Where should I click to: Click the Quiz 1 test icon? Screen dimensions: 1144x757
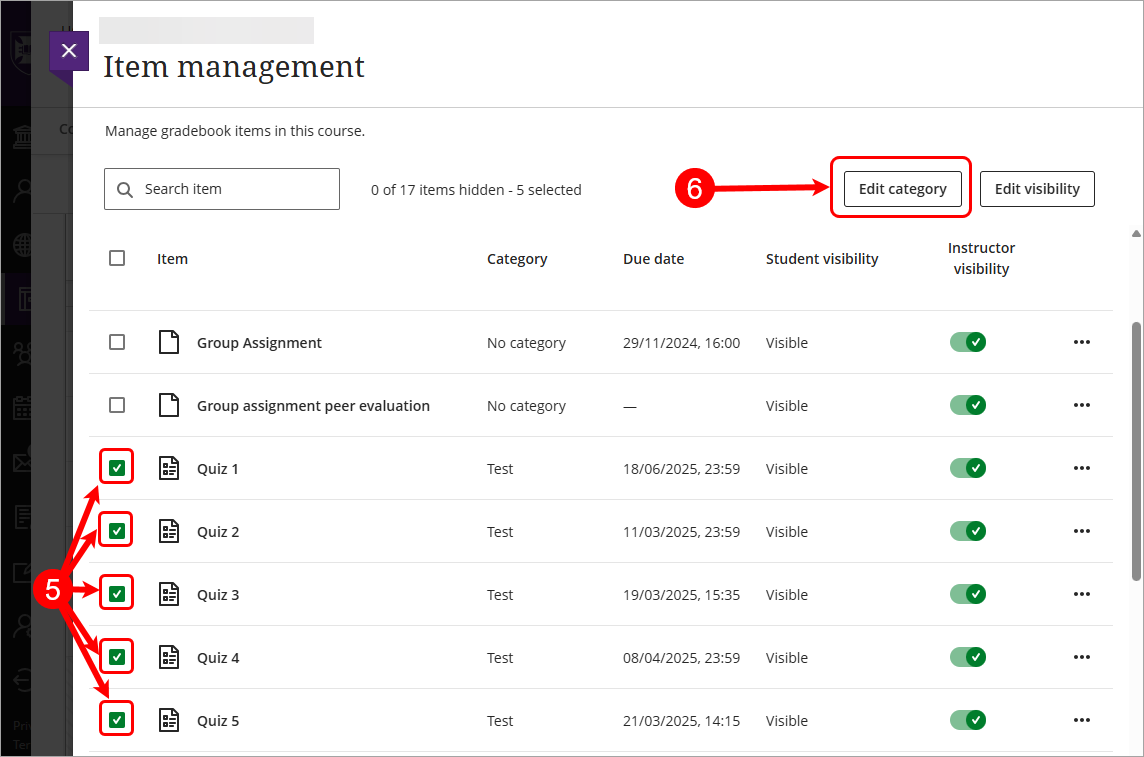point(169,468)
